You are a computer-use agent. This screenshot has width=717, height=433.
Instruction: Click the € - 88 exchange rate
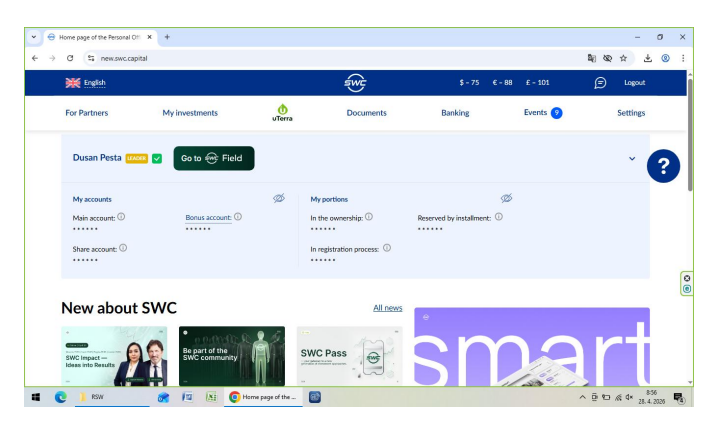point(502,83)
